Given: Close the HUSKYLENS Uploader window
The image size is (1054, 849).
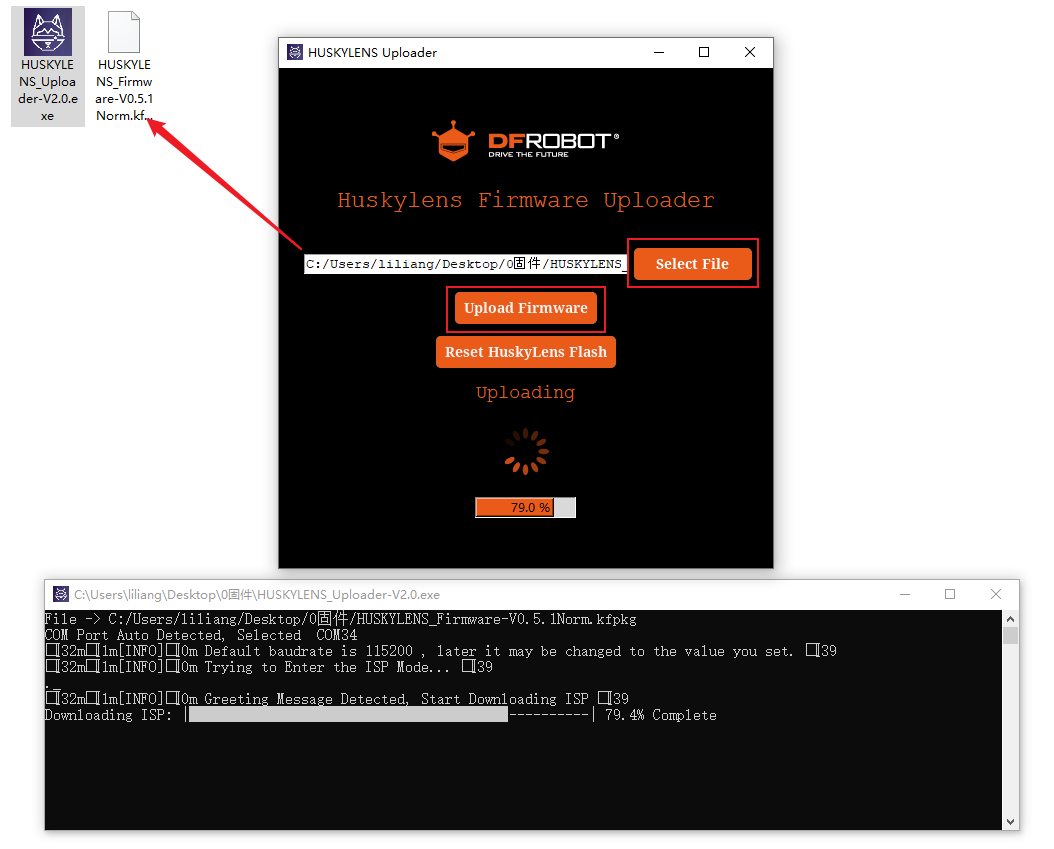Looking at the screenshot, I should point(750,52).
